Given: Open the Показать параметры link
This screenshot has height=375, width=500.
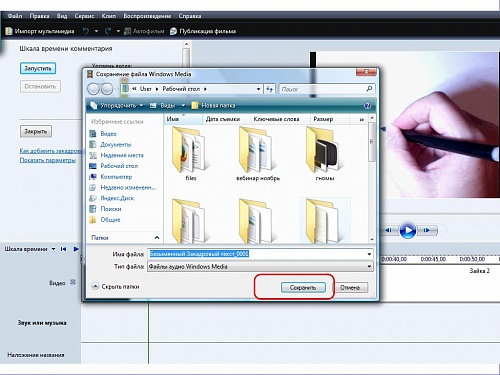Looking at the screenshot, I should coord(48,160).
